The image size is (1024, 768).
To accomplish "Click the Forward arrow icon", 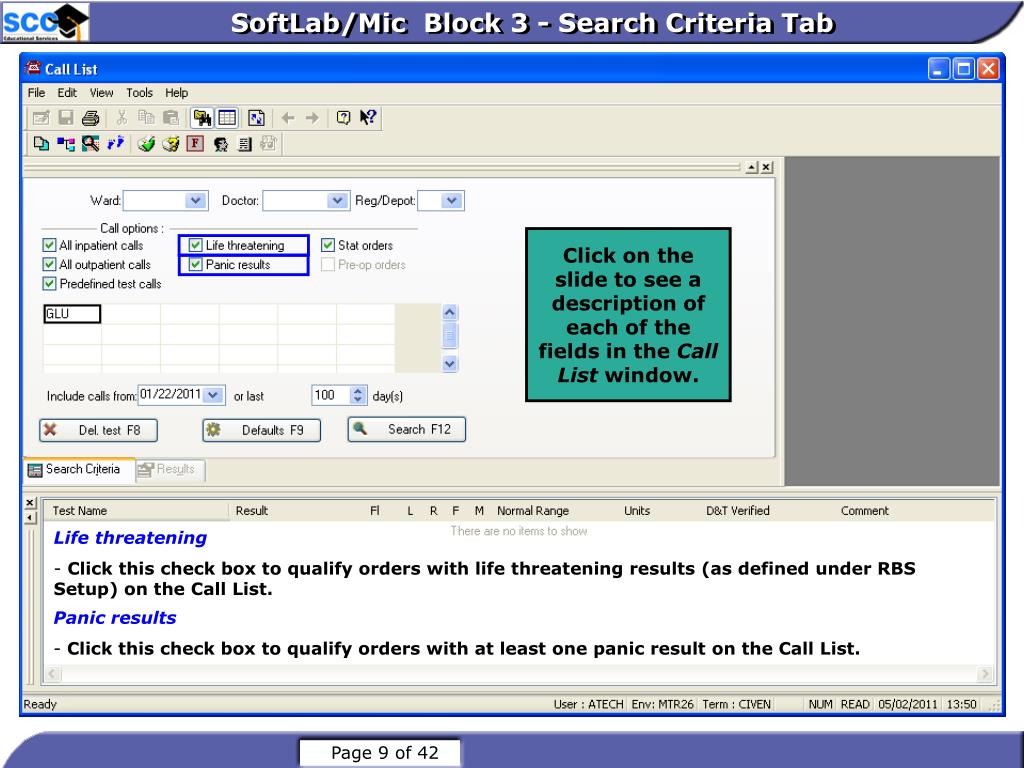I will pos(312,118).
